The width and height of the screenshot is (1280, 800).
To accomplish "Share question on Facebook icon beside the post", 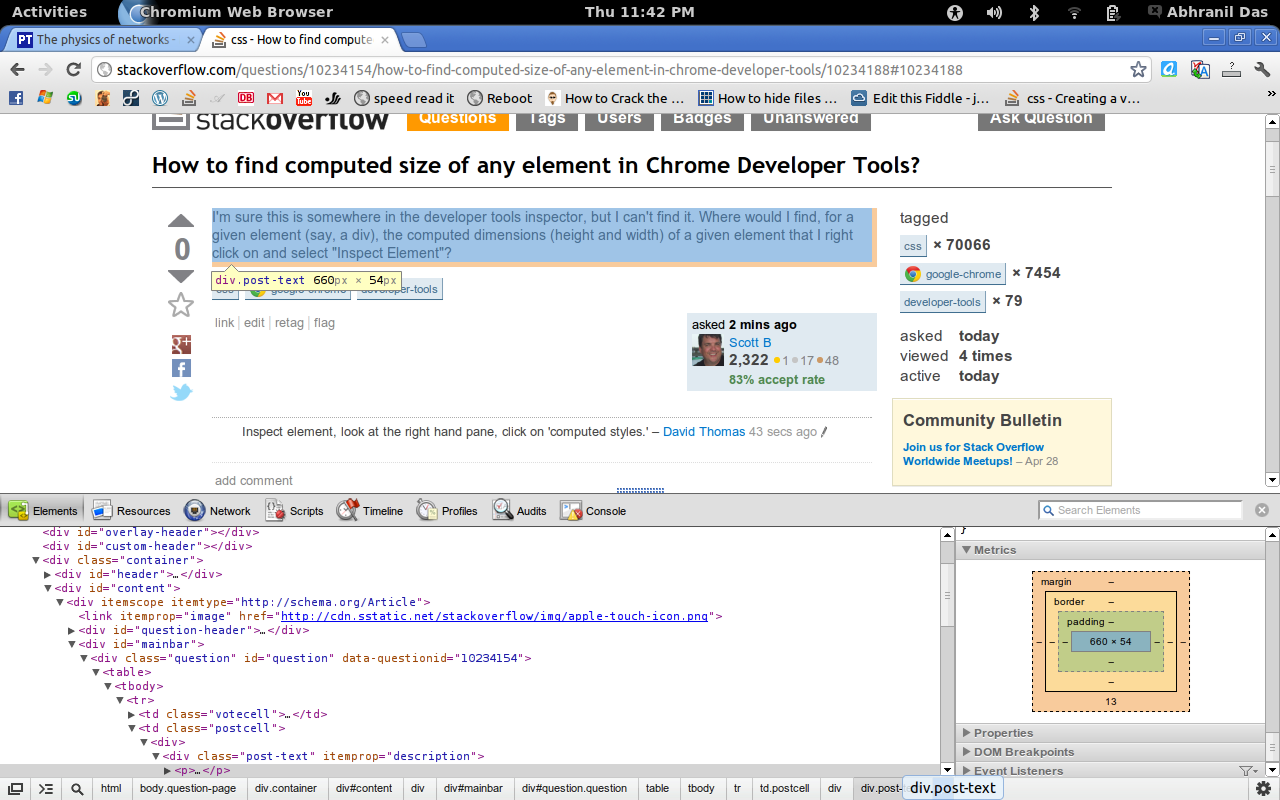I will [x=181, y=369].
